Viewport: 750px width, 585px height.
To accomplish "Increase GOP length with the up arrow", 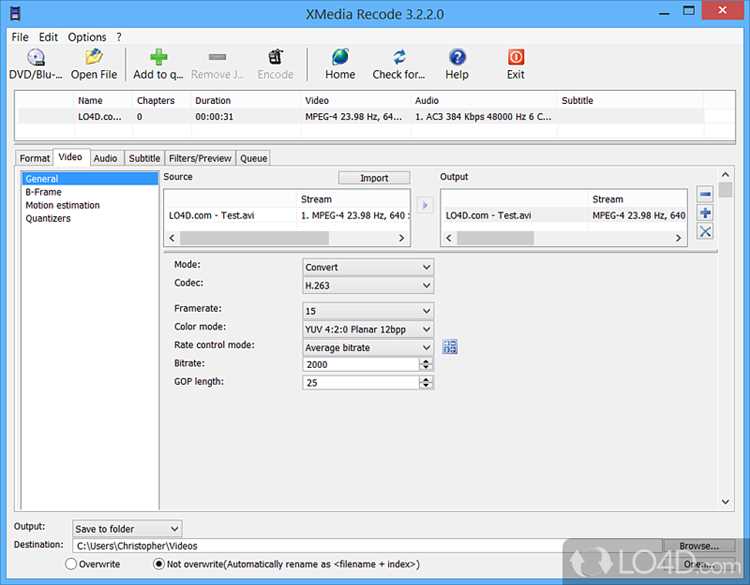I will [425, 379].
